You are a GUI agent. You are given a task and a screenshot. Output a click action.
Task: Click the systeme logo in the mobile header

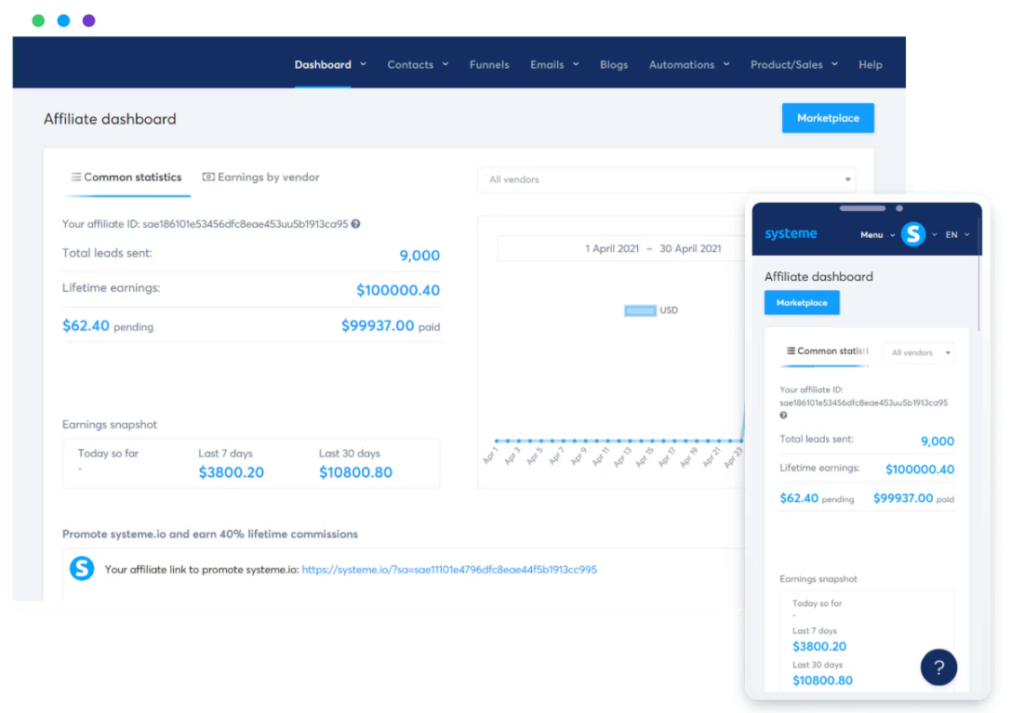[x=790, y=233]
